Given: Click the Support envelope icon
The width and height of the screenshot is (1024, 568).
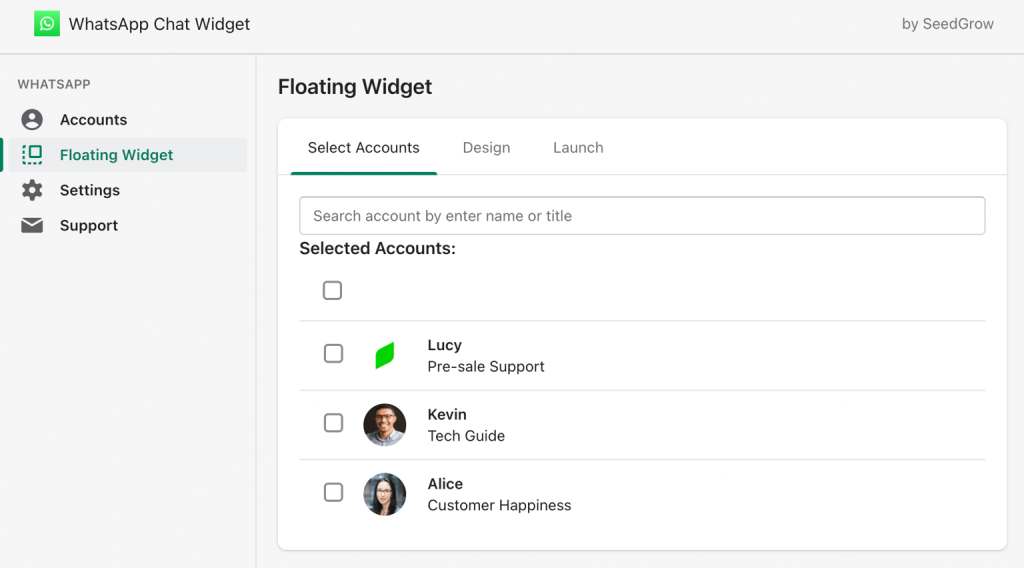Looking at the screenshot, I should [x=32, y=226].
